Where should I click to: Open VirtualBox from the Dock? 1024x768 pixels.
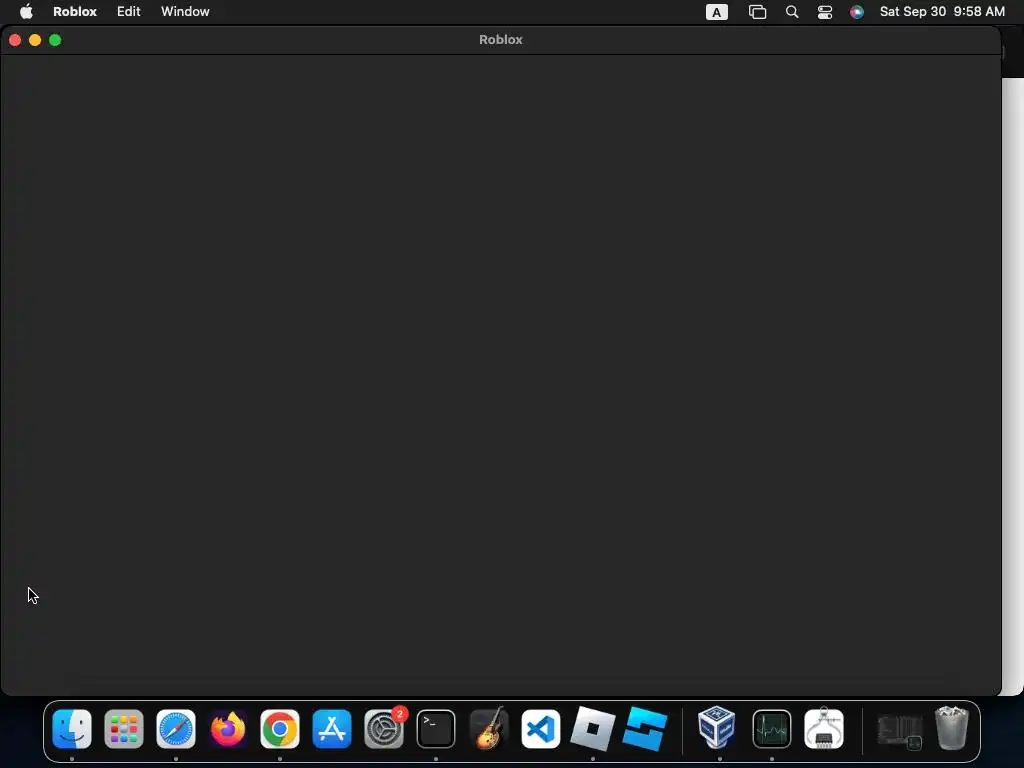coord(716,728)
